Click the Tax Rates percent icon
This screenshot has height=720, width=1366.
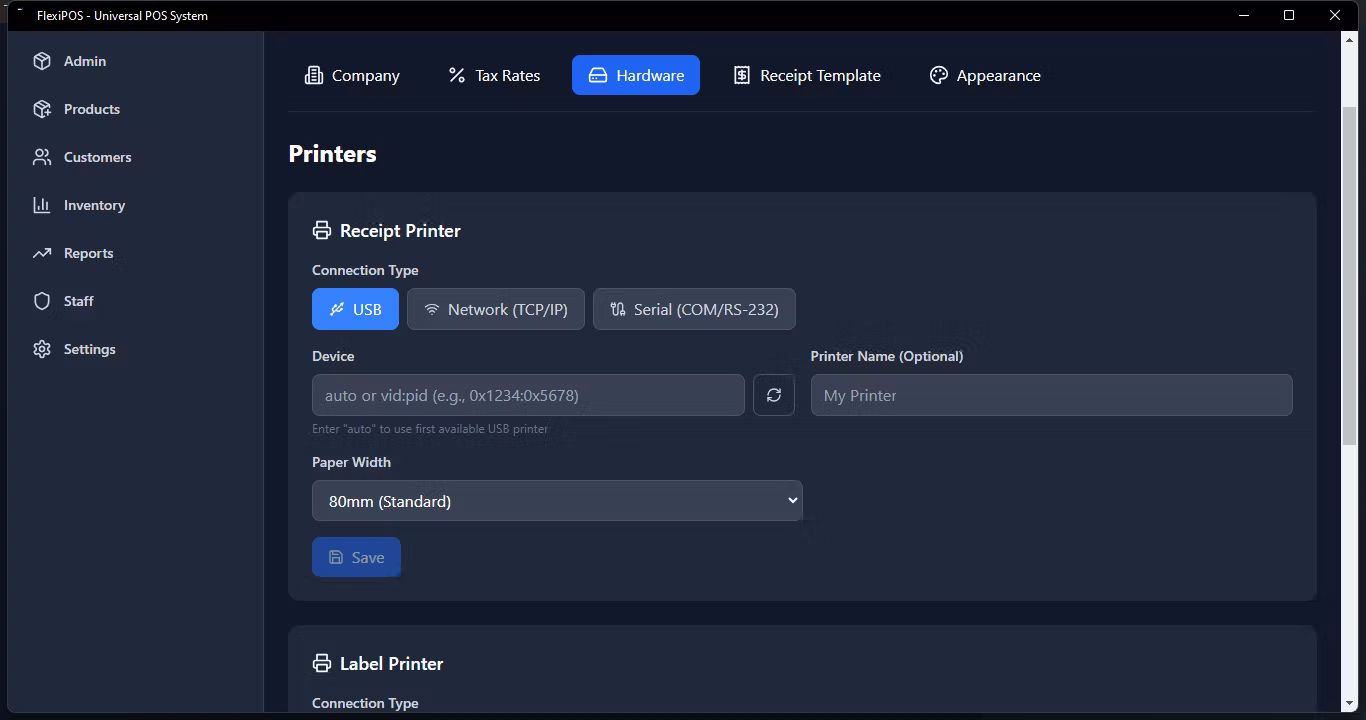(457, 75)
